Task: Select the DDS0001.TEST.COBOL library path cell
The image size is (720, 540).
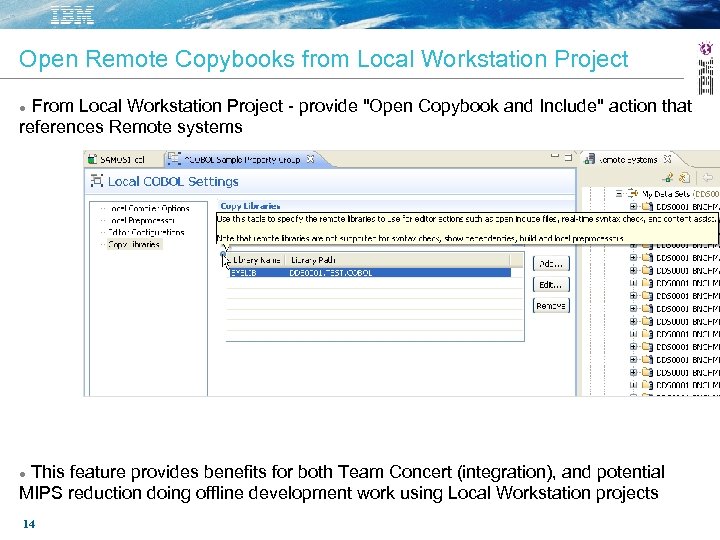Action: click(331, 273)
